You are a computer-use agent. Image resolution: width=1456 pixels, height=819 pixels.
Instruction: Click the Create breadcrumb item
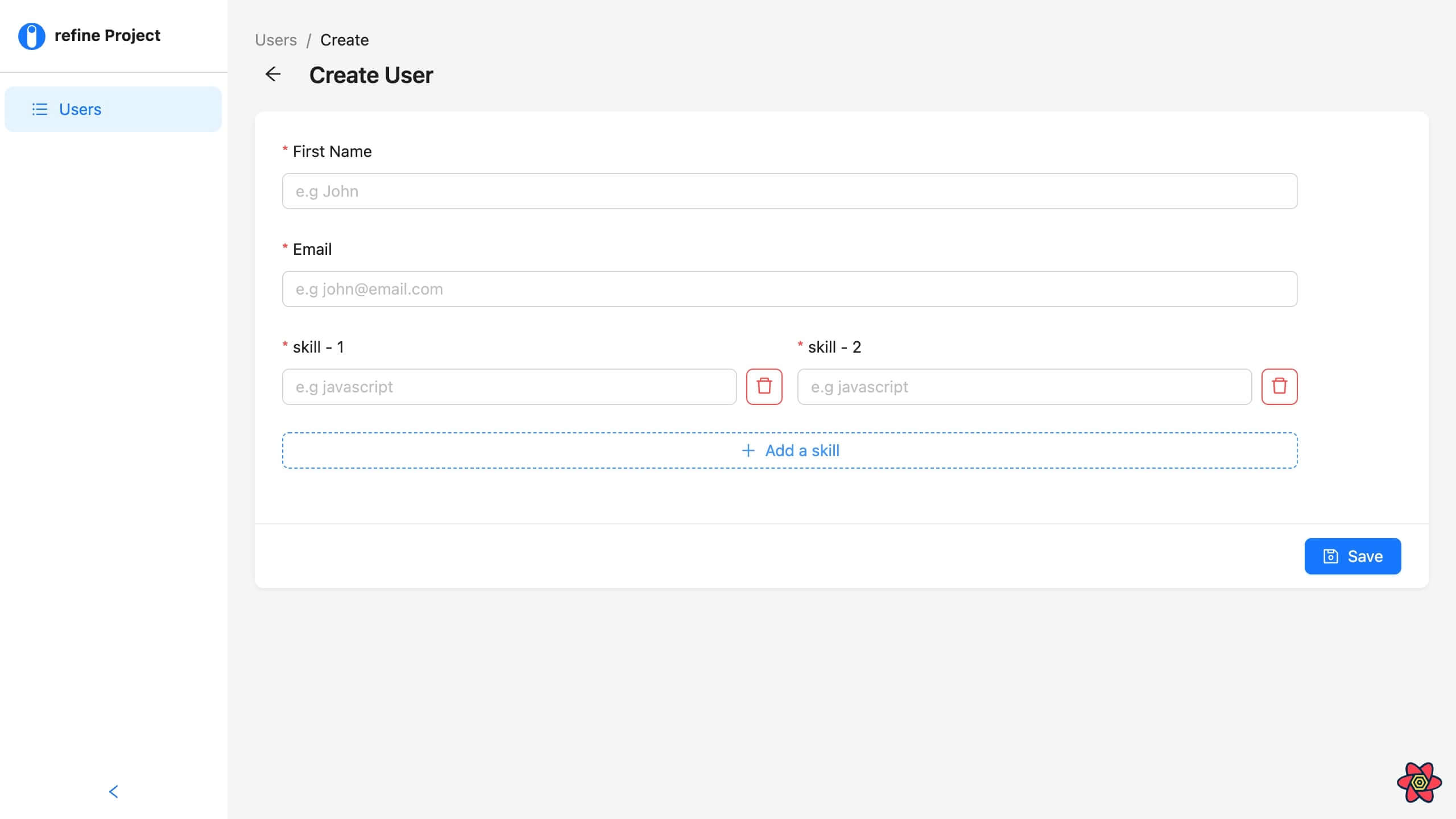344,40
